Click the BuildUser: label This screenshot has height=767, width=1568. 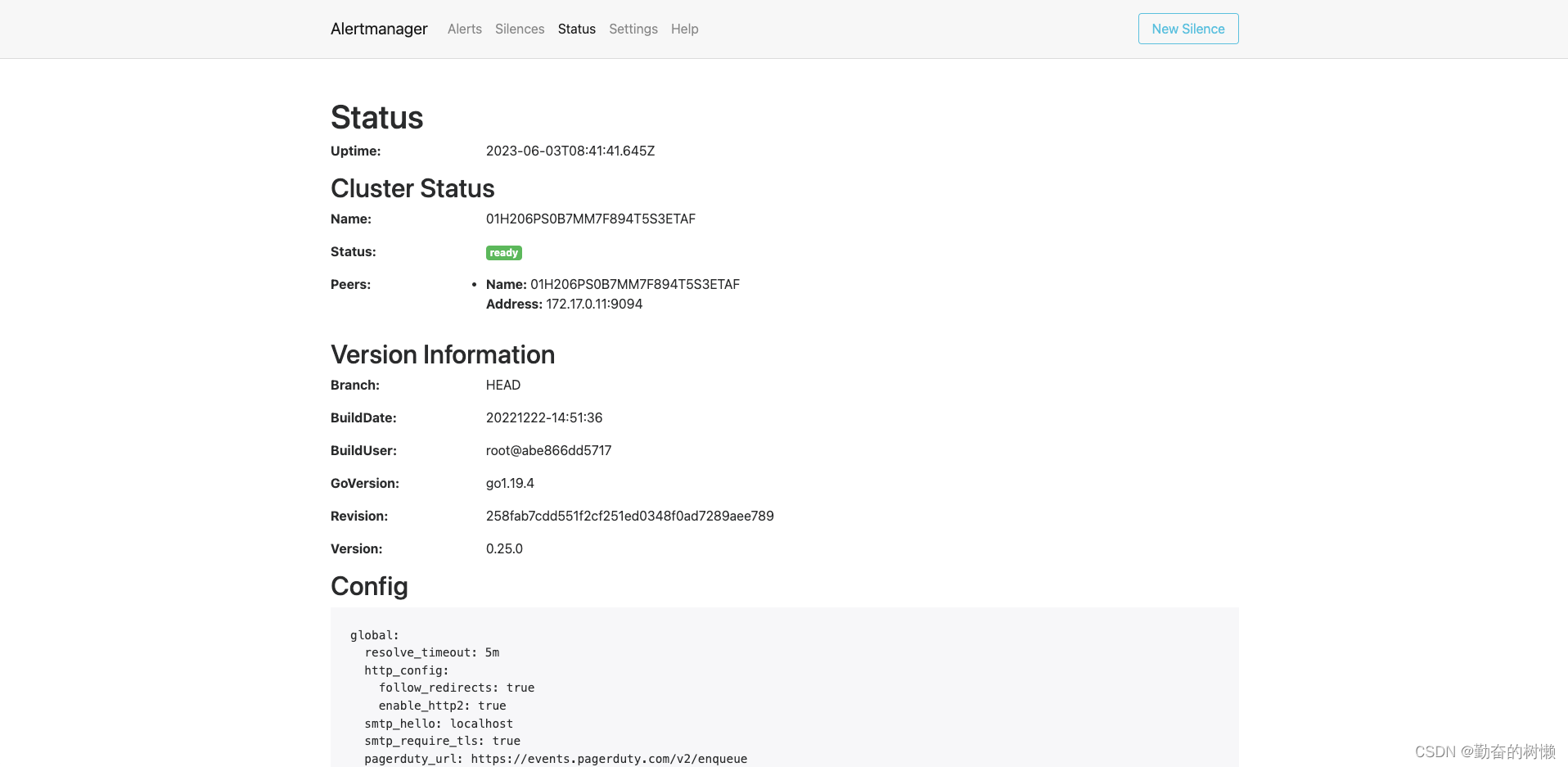pos(363,450)
